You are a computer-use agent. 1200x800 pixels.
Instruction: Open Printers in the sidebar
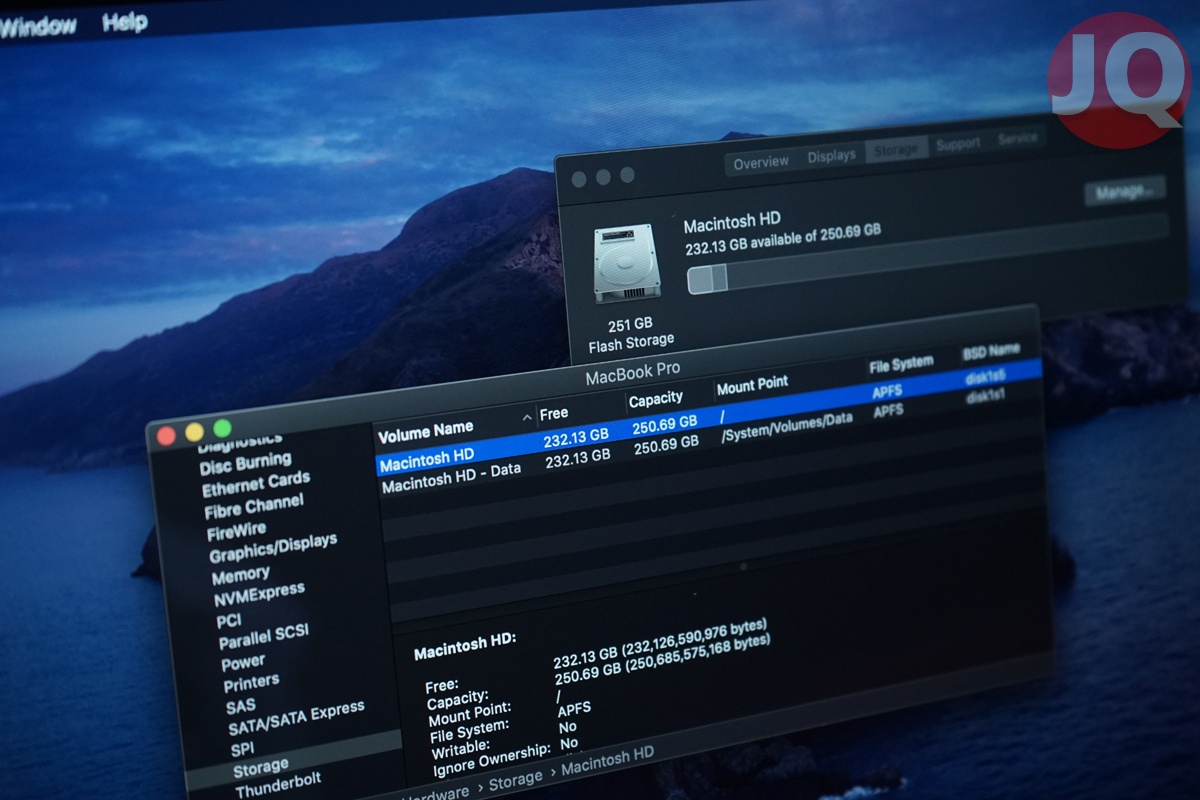pos(251,684)
